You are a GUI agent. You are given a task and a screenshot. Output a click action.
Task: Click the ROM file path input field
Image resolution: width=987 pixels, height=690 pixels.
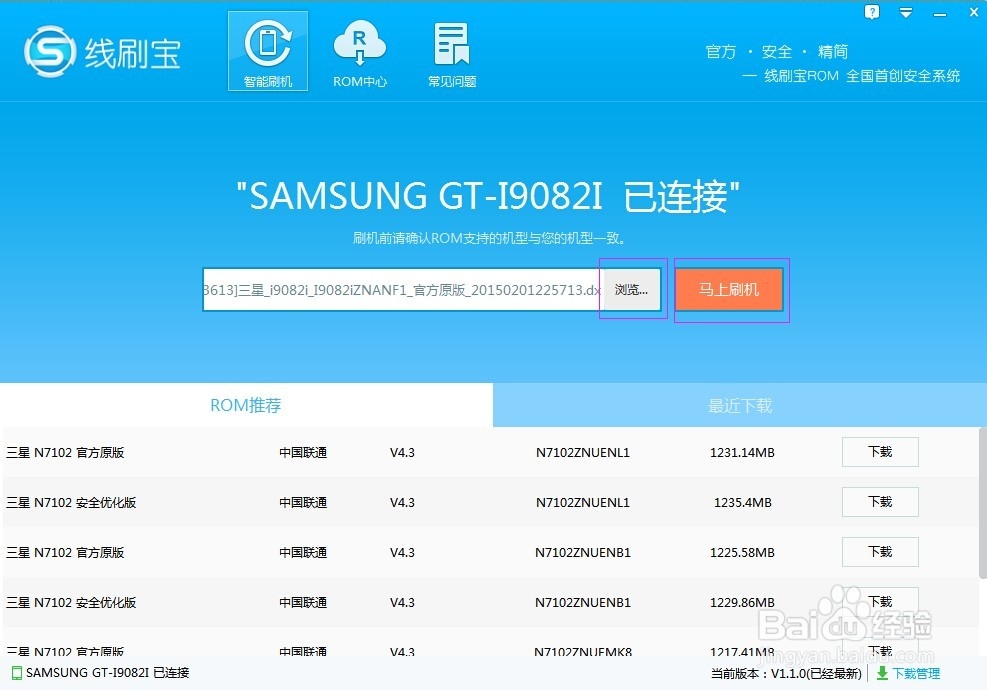403,290
